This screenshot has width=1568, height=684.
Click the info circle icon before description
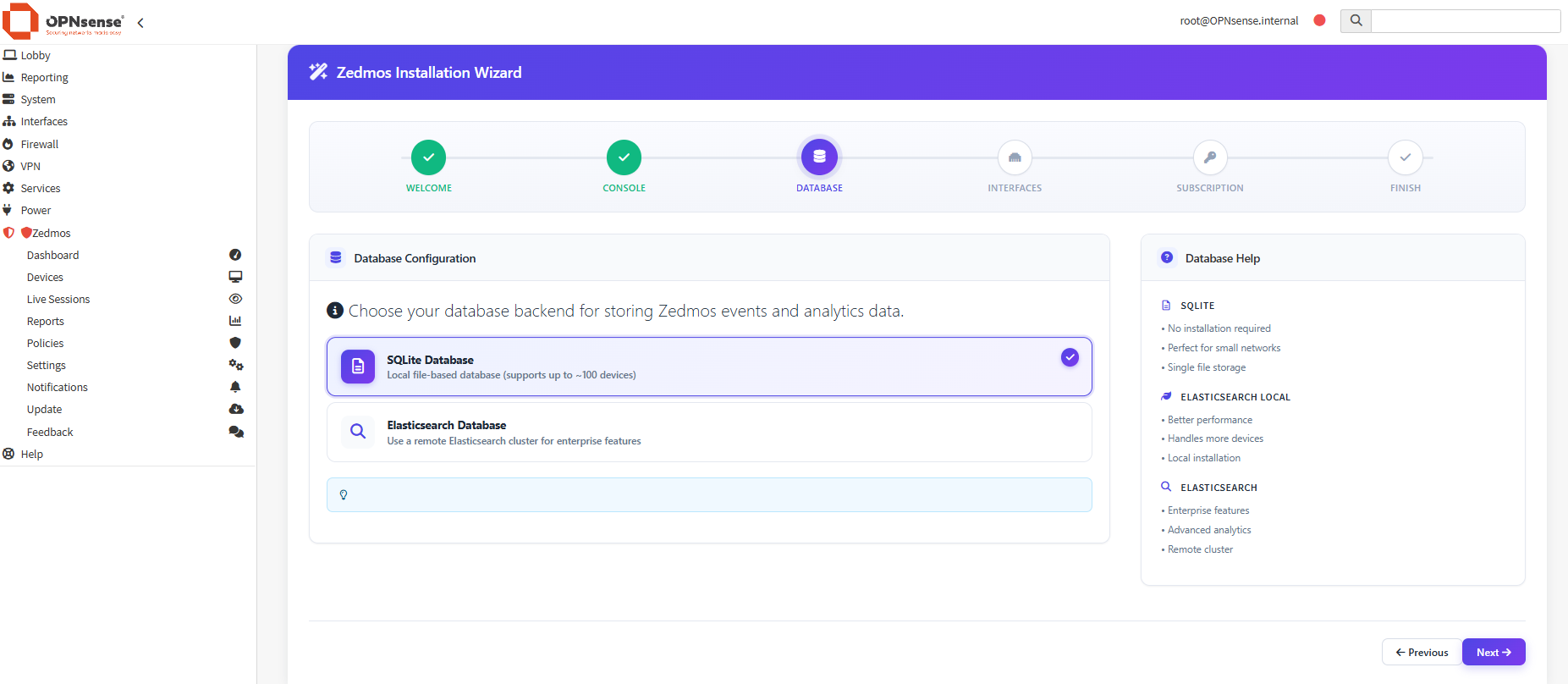coord(335,311)
